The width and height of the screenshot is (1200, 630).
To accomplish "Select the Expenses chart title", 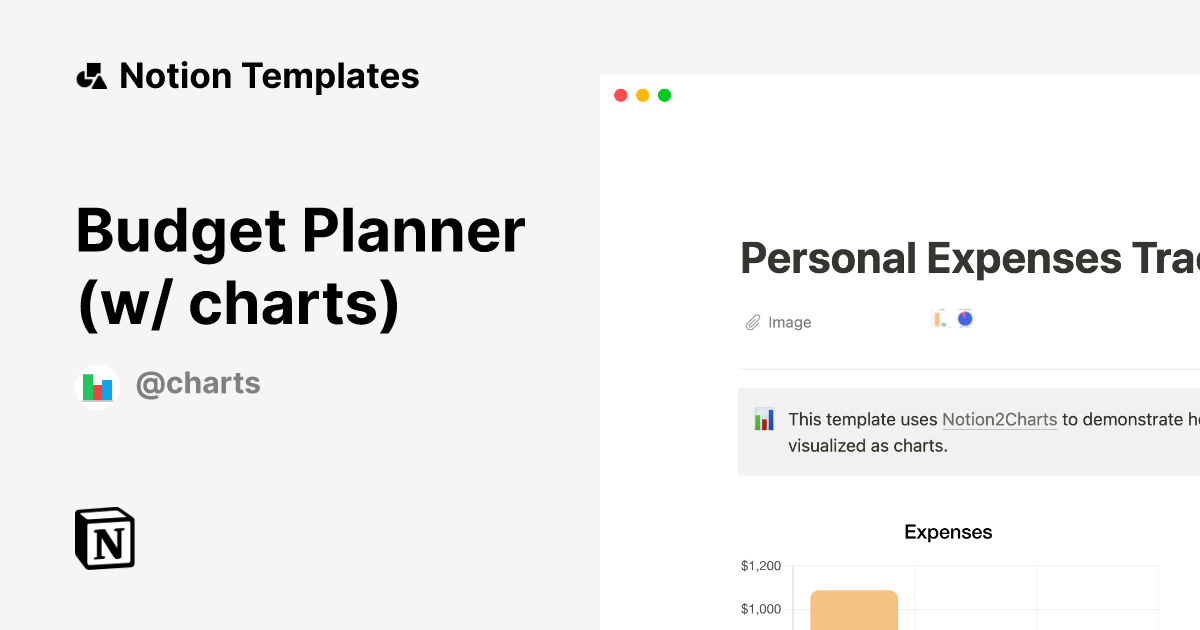I will [948, 532].
